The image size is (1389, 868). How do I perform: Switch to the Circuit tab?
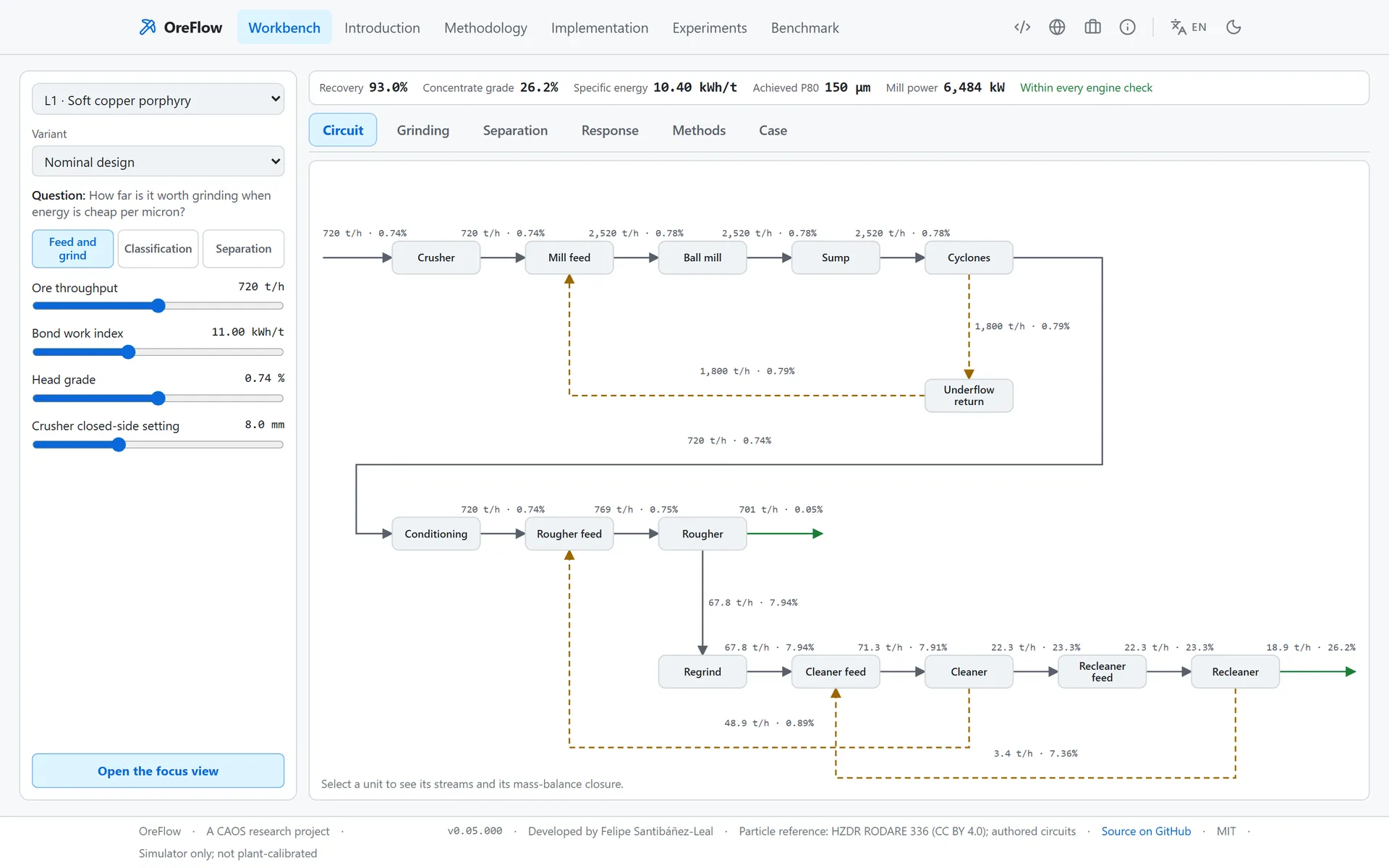pyautogui.click(x=343, y=130)
